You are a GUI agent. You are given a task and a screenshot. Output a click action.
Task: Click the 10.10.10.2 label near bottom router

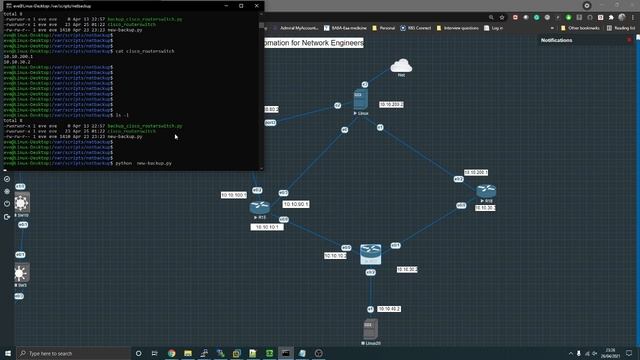click(x=335, y=256)
